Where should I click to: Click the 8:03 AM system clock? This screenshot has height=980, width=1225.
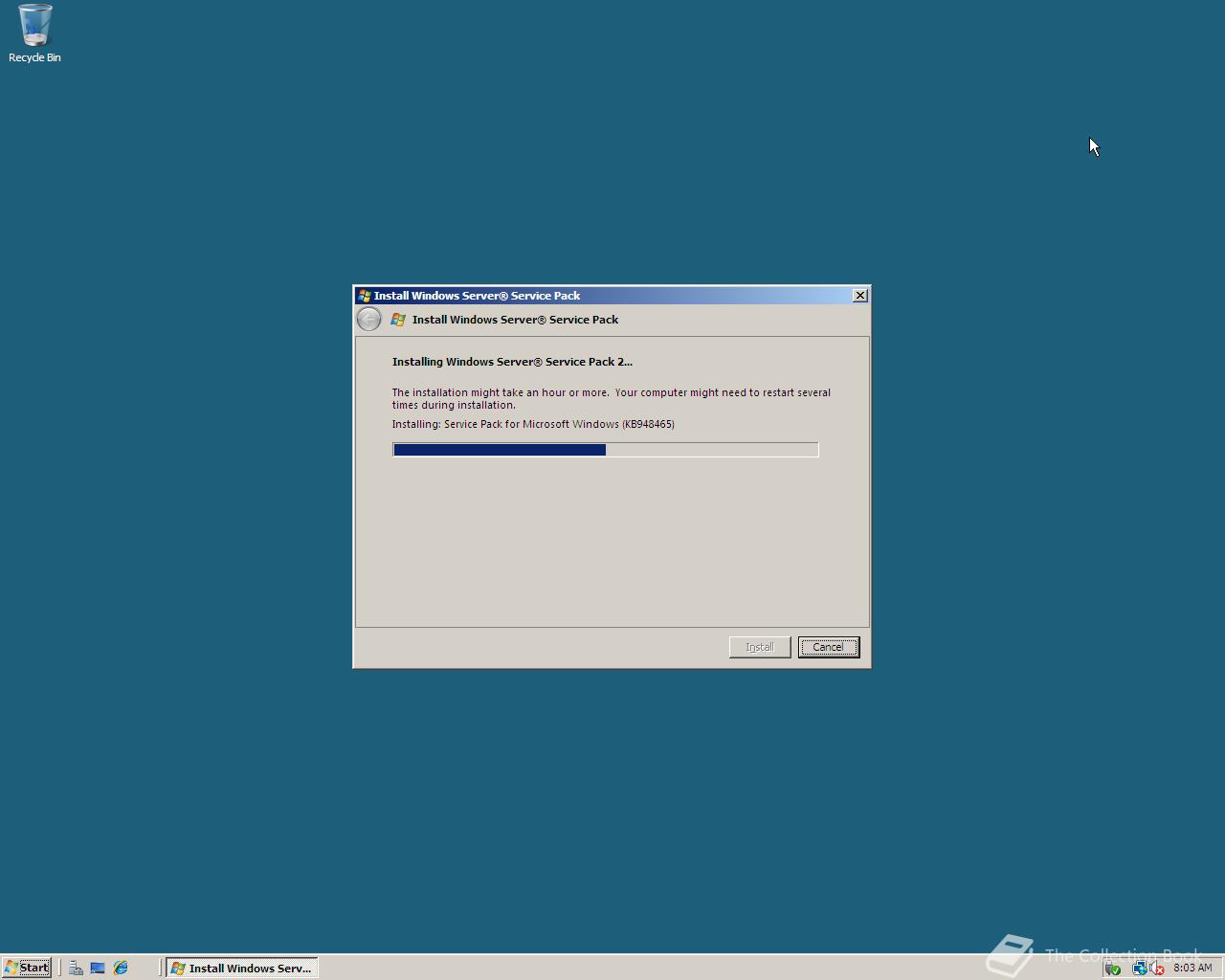pyautogui.click(x=1192, y=968)
